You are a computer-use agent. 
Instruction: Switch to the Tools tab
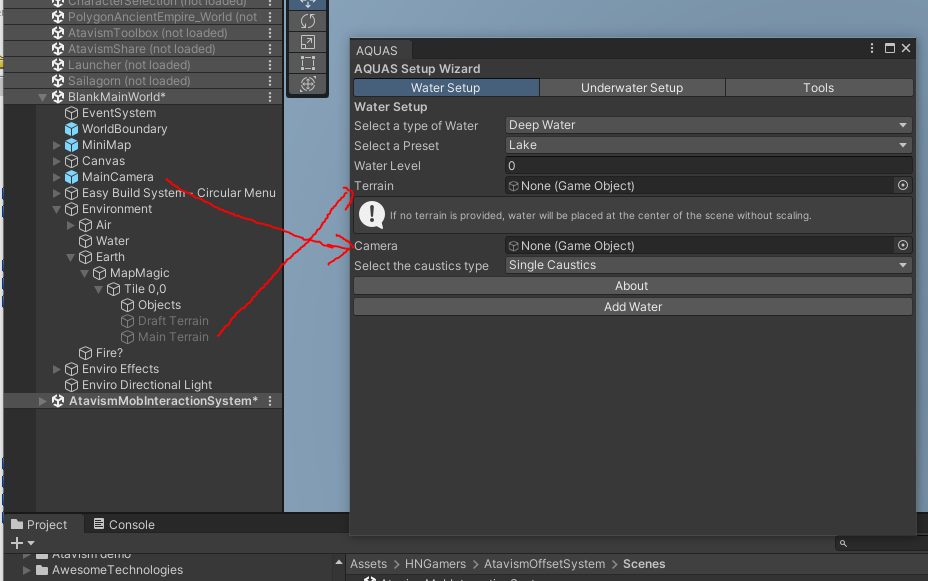(x=819, y=88)
